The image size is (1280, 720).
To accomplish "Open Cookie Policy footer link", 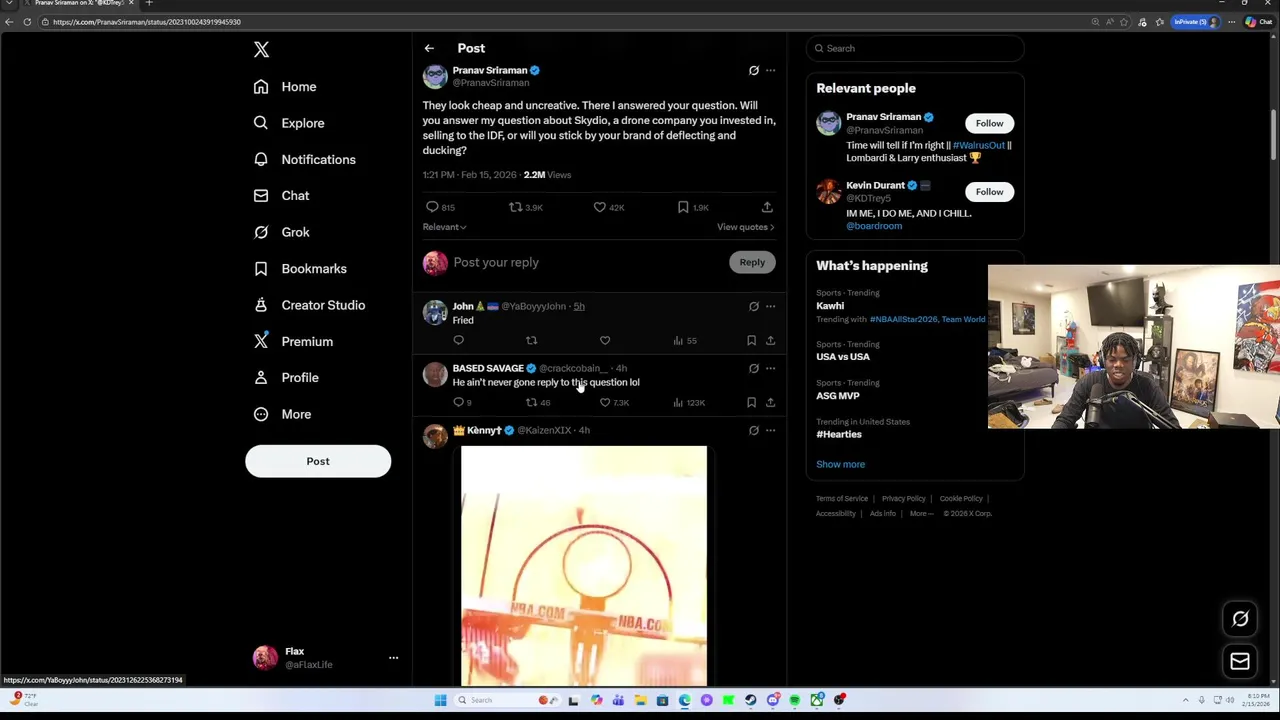I will pos(961,499).
